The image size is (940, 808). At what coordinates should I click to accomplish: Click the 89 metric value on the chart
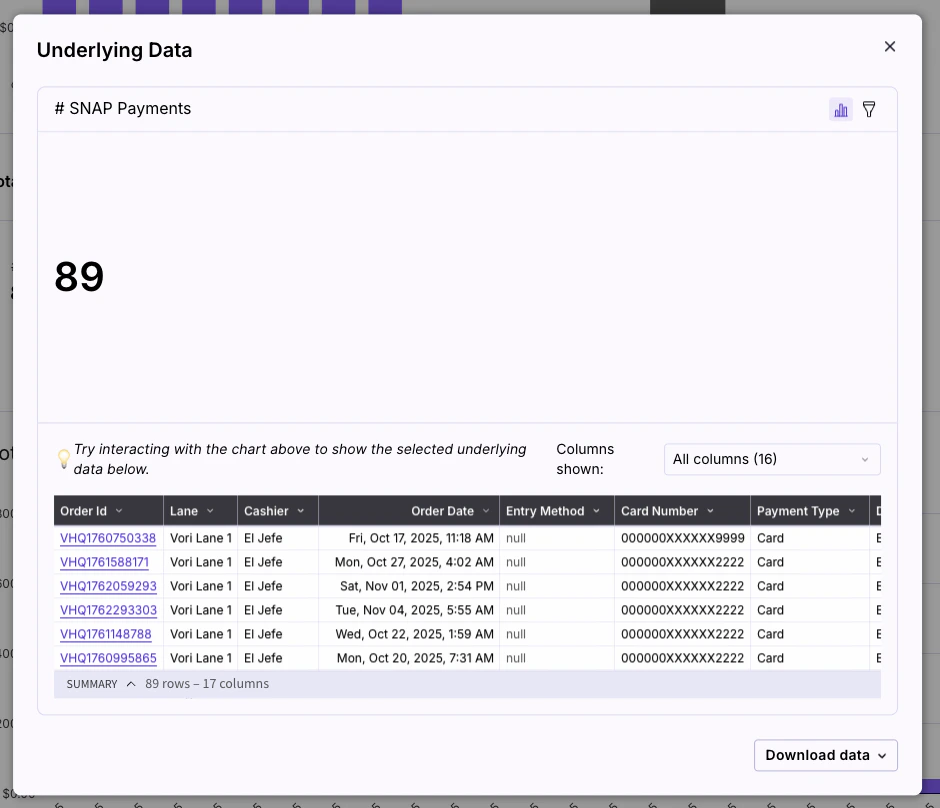78,277
